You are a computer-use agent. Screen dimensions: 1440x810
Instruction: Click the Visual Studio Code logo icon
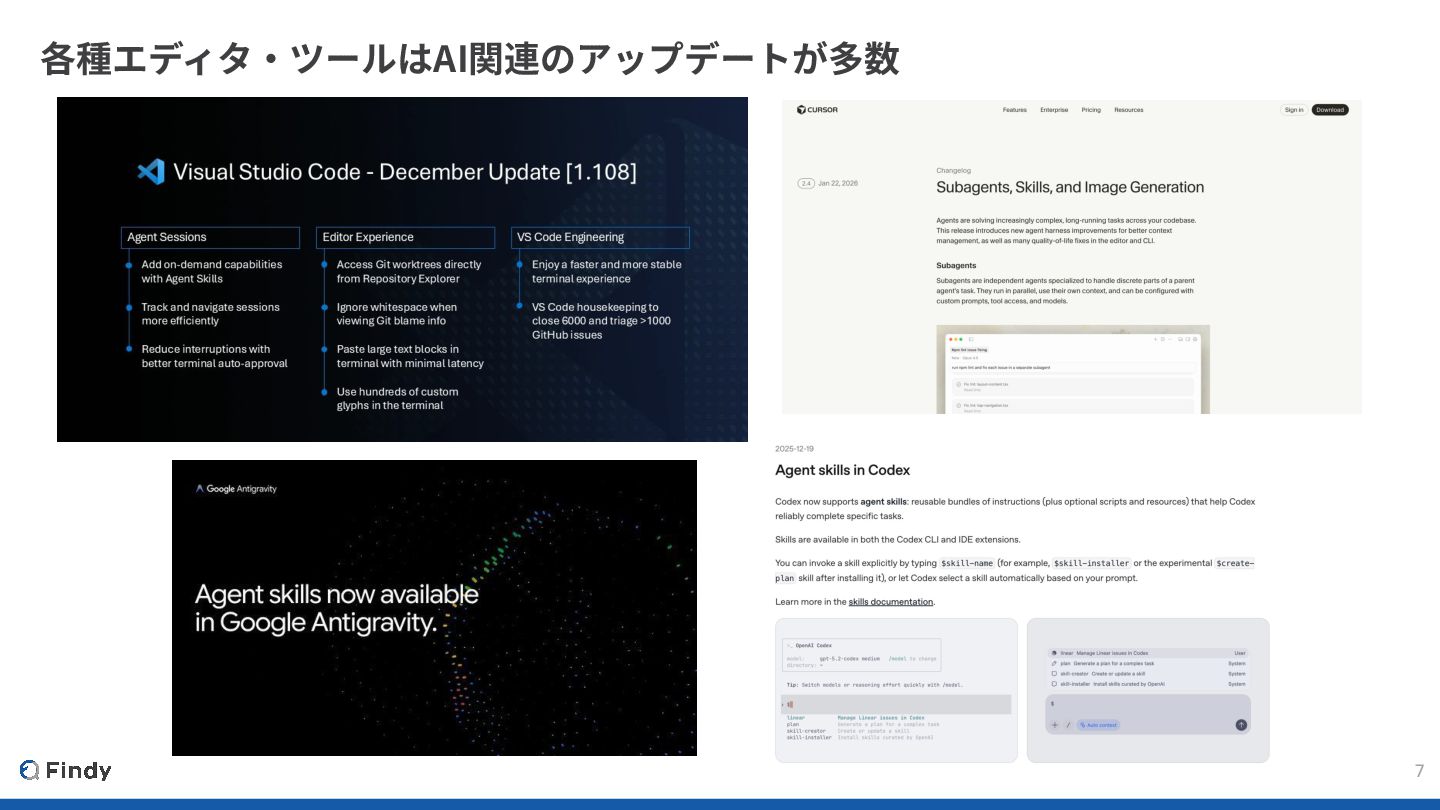pyautogui.click(x=151, y=172)
